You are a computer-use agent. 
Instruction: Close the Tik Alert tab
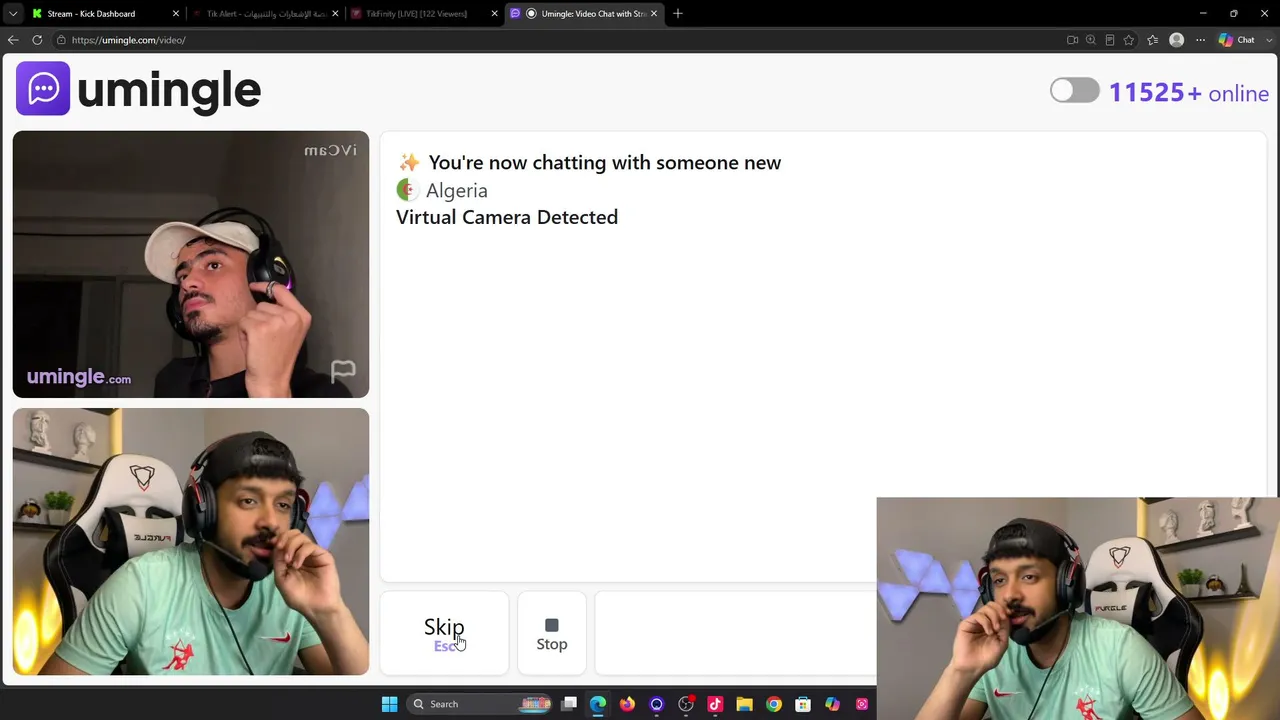pos(335,14)
